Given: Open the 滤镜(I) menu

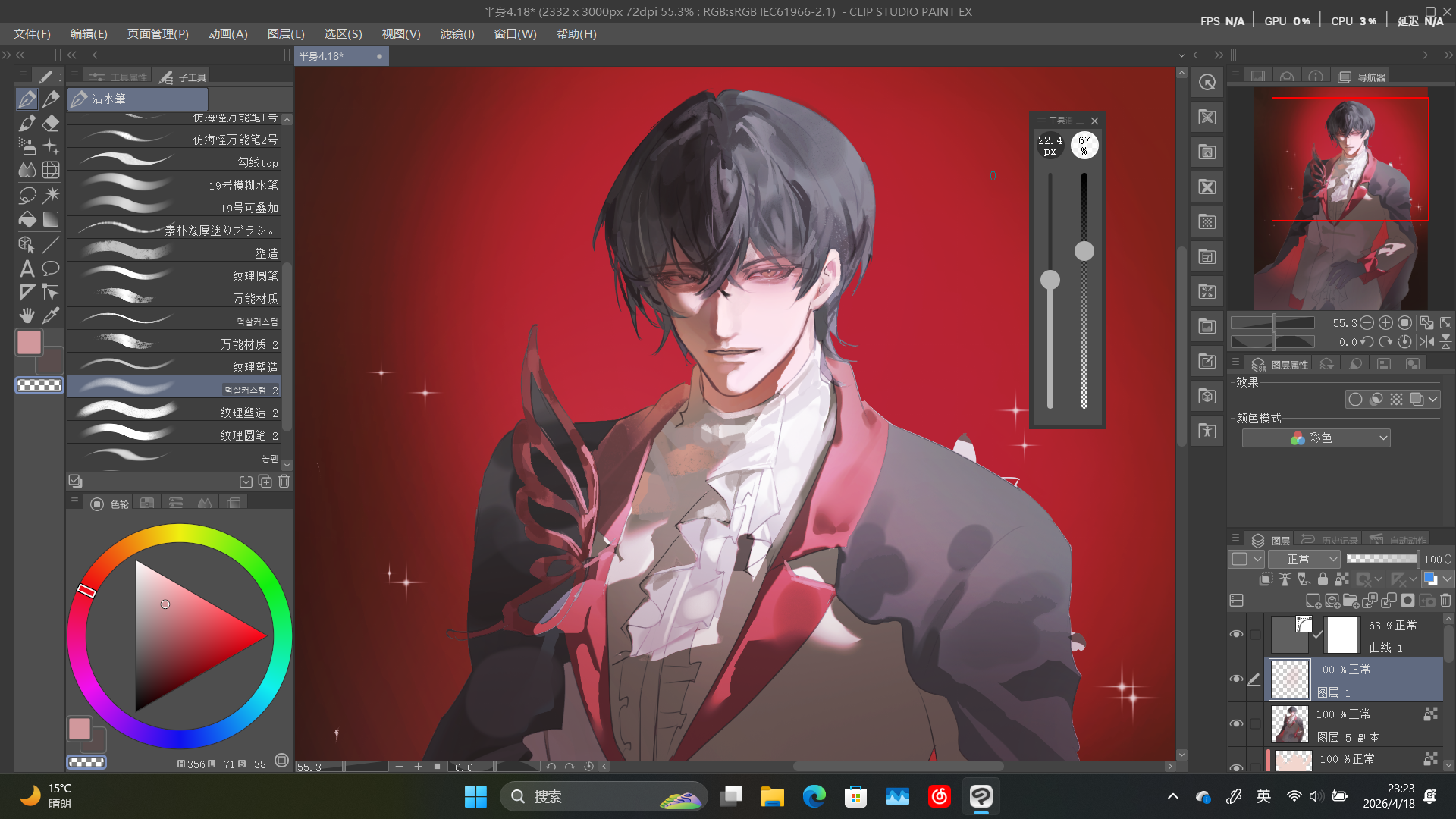Looking at the screenshot, I should coord(457,34).
